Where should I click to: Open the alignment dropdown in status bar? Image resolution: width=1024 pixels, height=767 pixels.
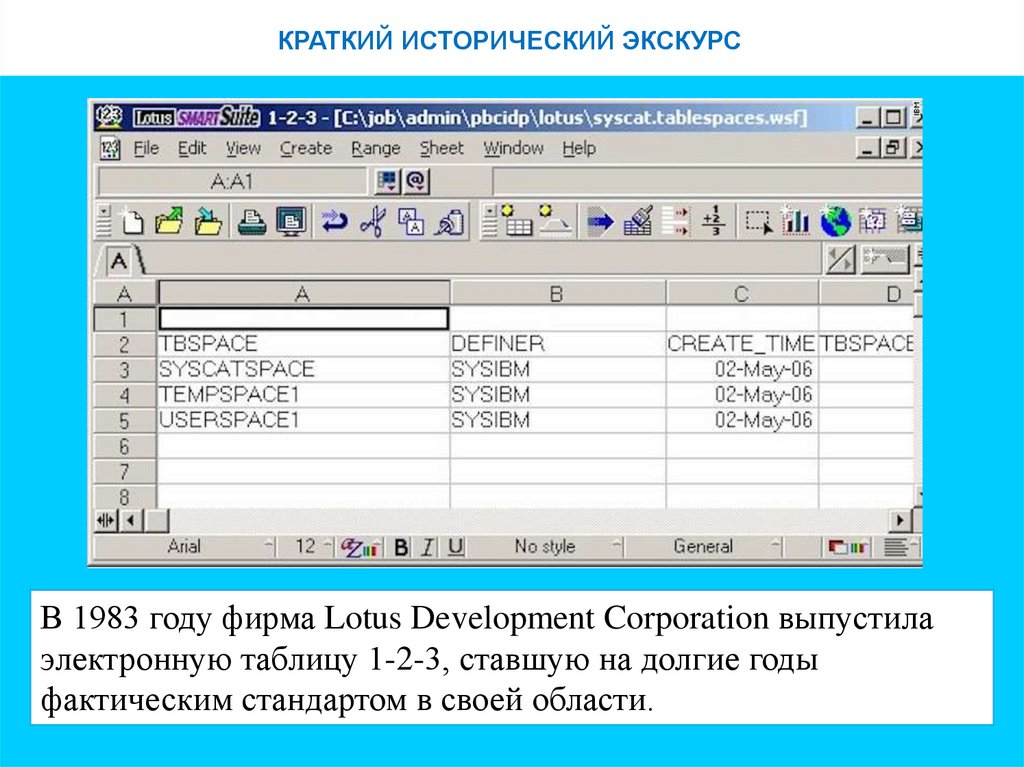901,547
